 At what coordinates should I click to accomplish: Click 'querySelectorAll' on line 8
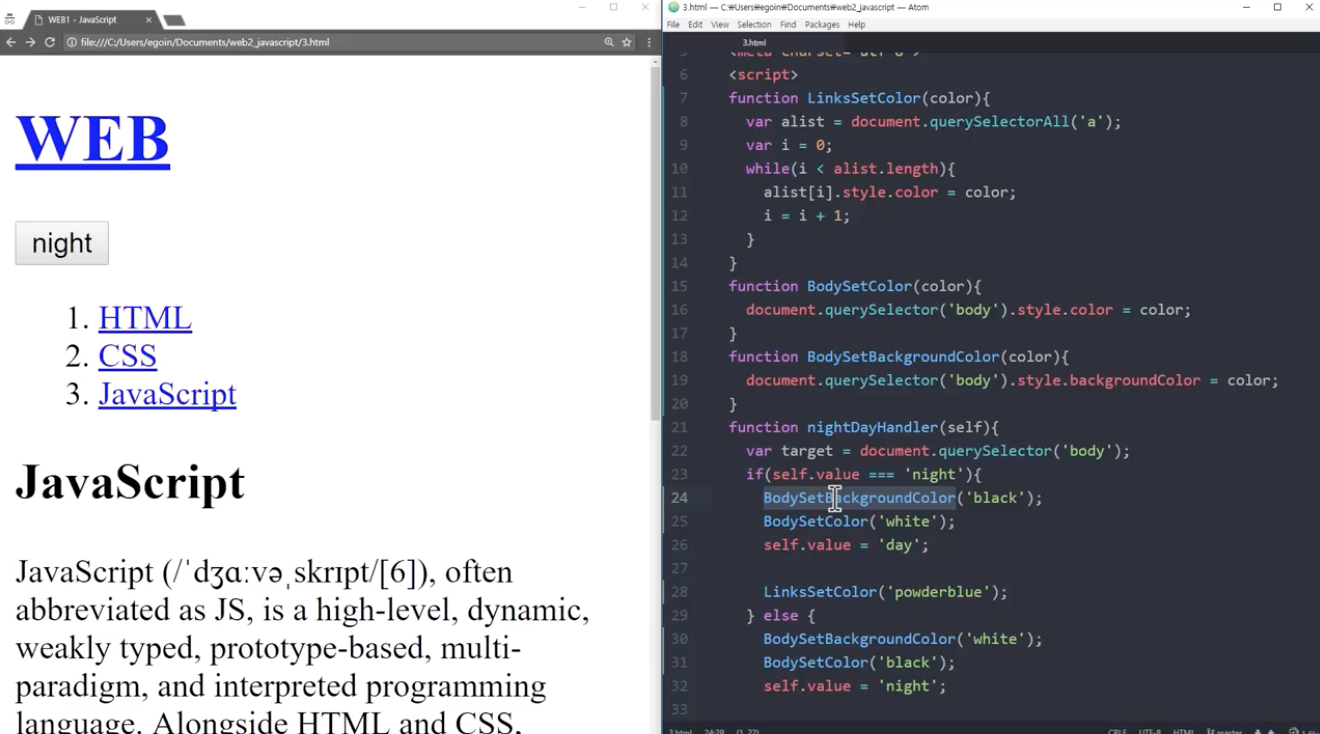(999, 122)
